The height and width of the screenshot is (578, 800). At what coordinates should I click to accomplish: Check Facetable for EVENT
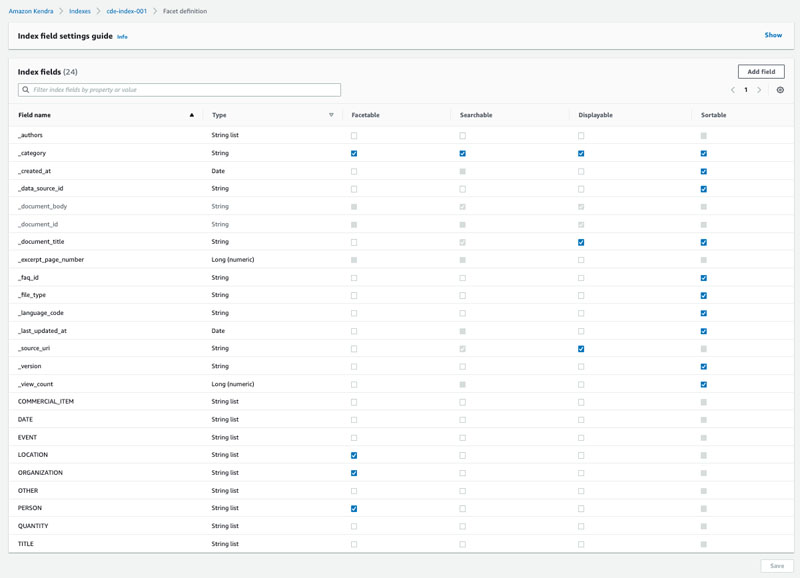(354, 438)
